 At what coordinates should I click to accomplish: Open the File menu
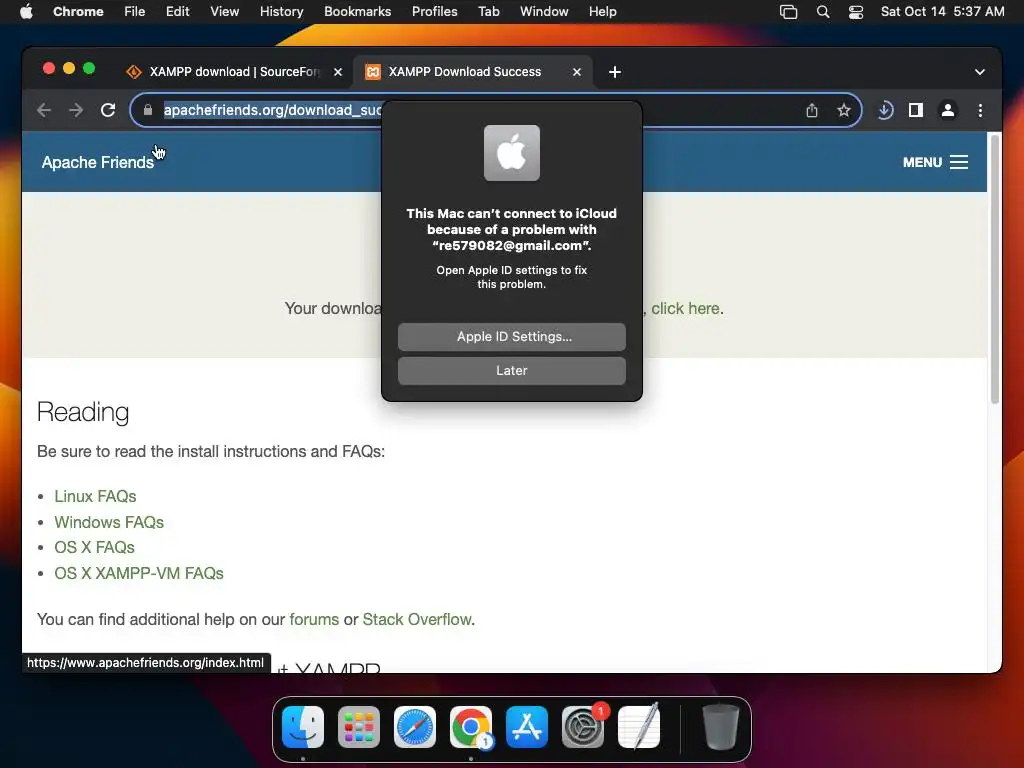click(135, 12)
